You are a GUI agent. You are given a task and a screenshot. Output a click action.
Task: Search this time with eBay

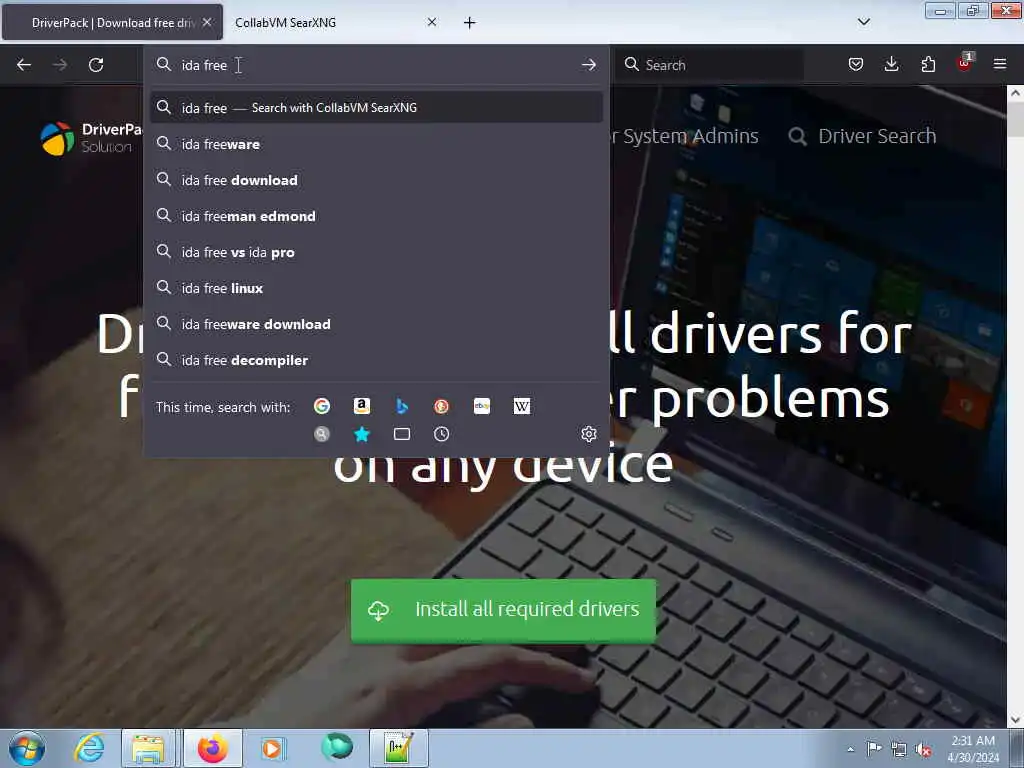(x=482, y=406)
